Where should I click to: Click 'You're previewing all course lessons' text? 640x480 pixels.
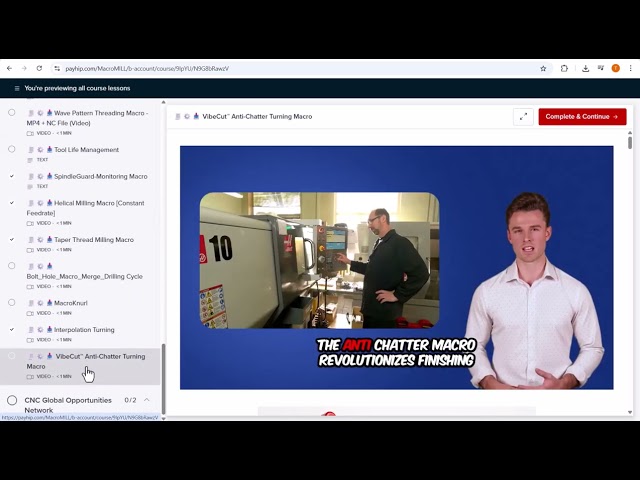pyautogui.click(x=77, y=88)
